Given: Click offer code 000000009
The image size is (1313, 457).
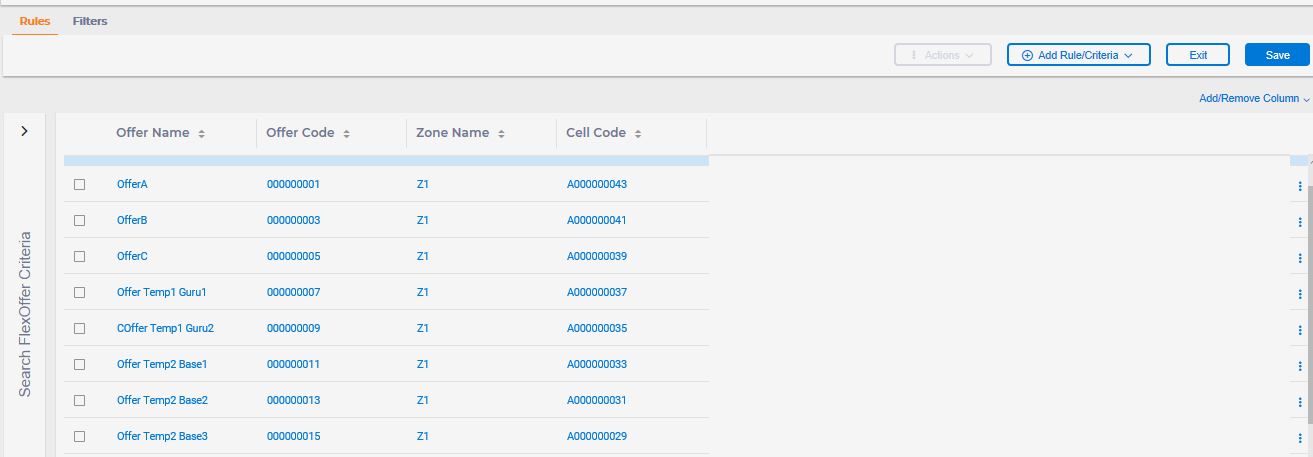Looking at the screenshot, I should pyautogui.click(x=293, y=328).
